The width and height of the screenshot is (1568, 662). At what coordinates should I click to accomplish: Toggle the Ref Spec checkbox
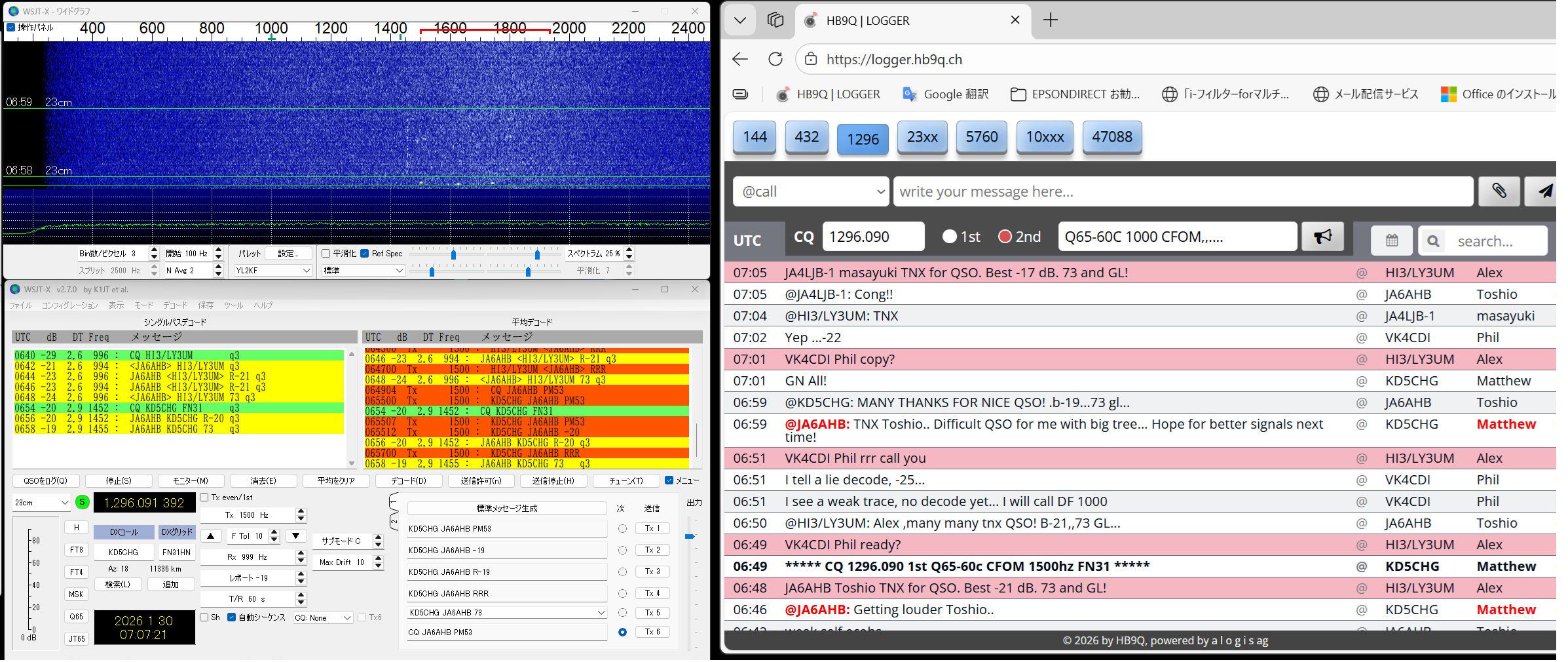(365, 254)
